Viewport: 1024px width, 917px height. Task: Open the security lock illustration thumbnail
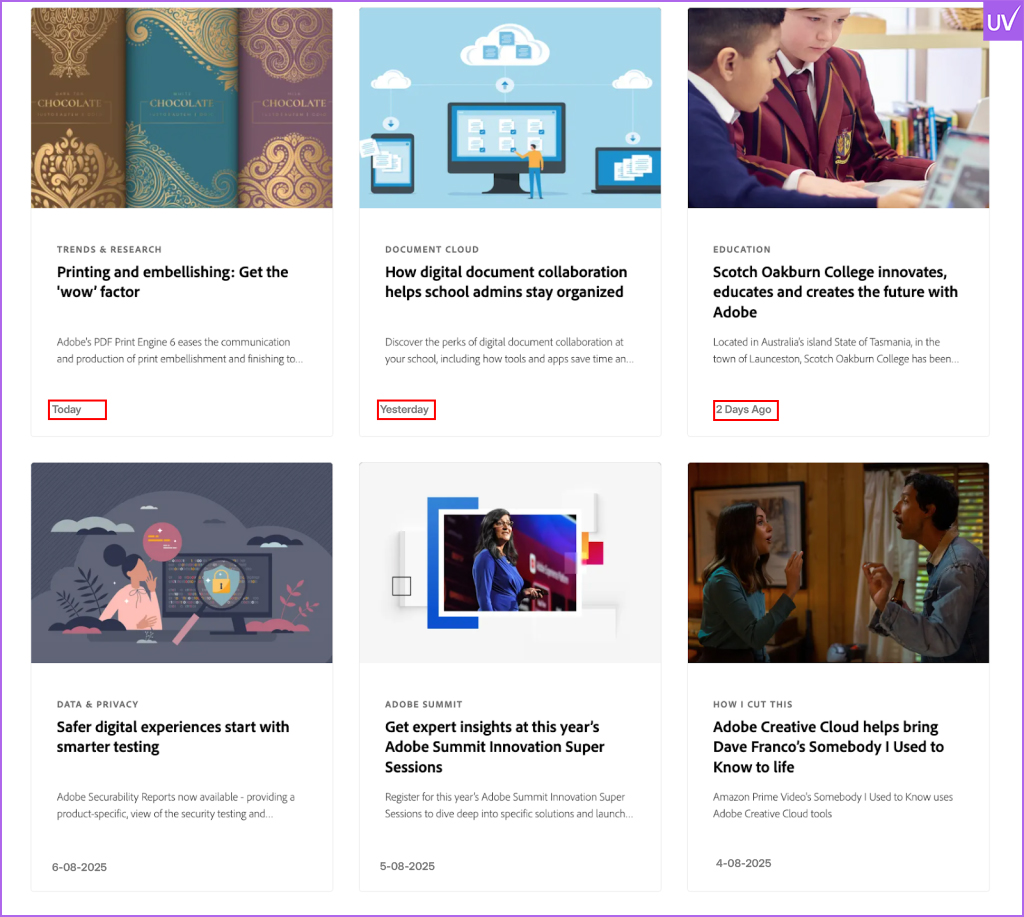click(182, 562)
